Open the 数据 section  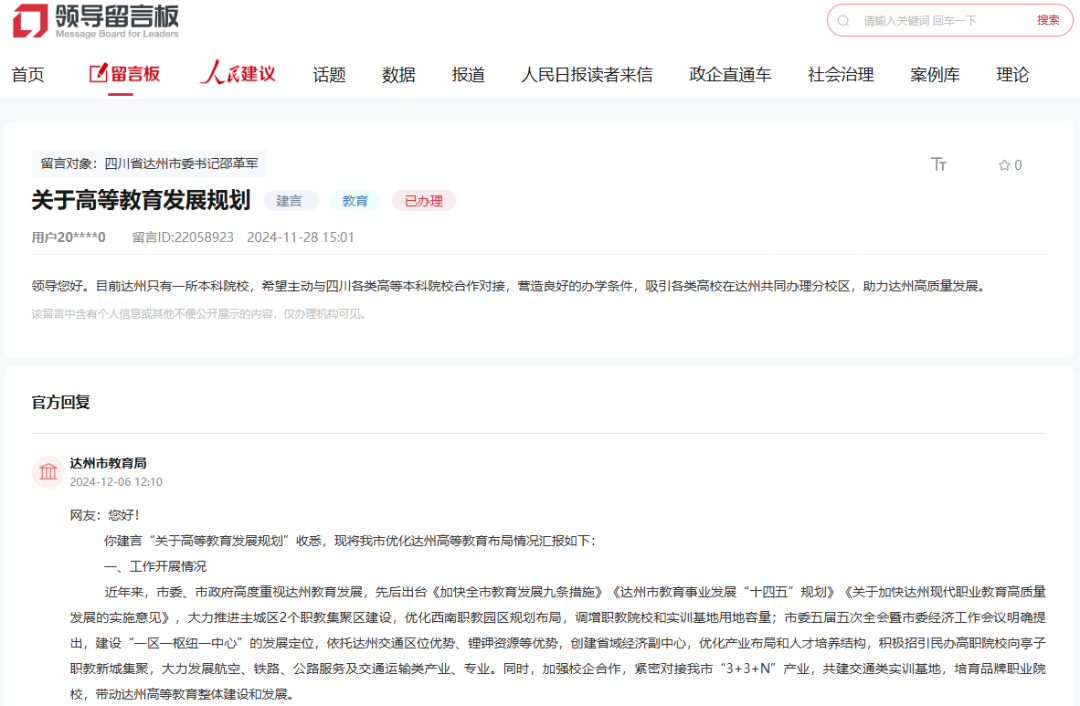[x=397, y=74]
